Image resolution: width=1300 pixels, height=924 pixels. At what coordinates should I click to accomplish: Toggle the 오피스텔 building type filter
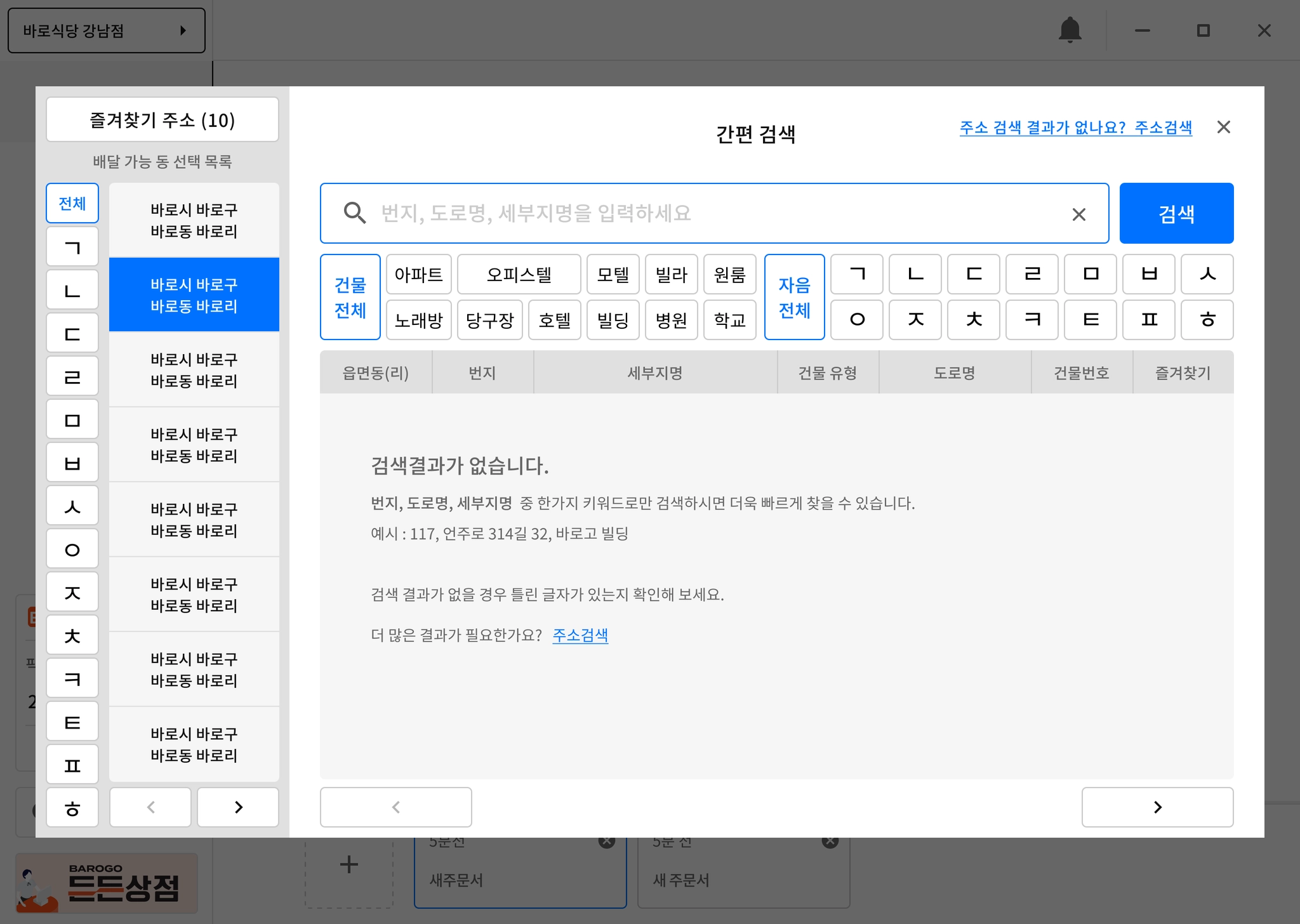(x=519, y=275)
